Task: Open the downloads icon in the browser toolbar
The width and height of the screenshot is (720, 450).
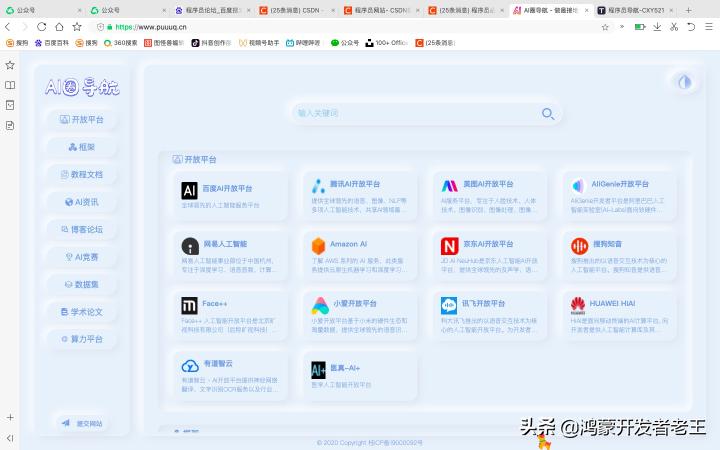Action: tap(657, 27)
